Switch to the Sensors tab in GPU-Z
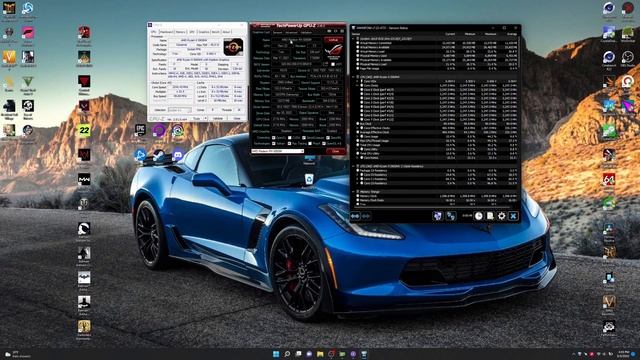Viewport: 640px width, 360px height. (x=278, y=33)
